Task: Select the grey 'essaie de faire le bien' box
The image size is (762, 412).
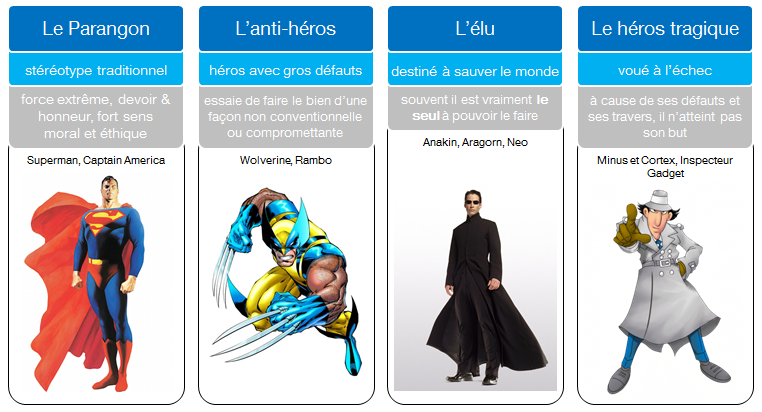Action: (x=286, y=117)
